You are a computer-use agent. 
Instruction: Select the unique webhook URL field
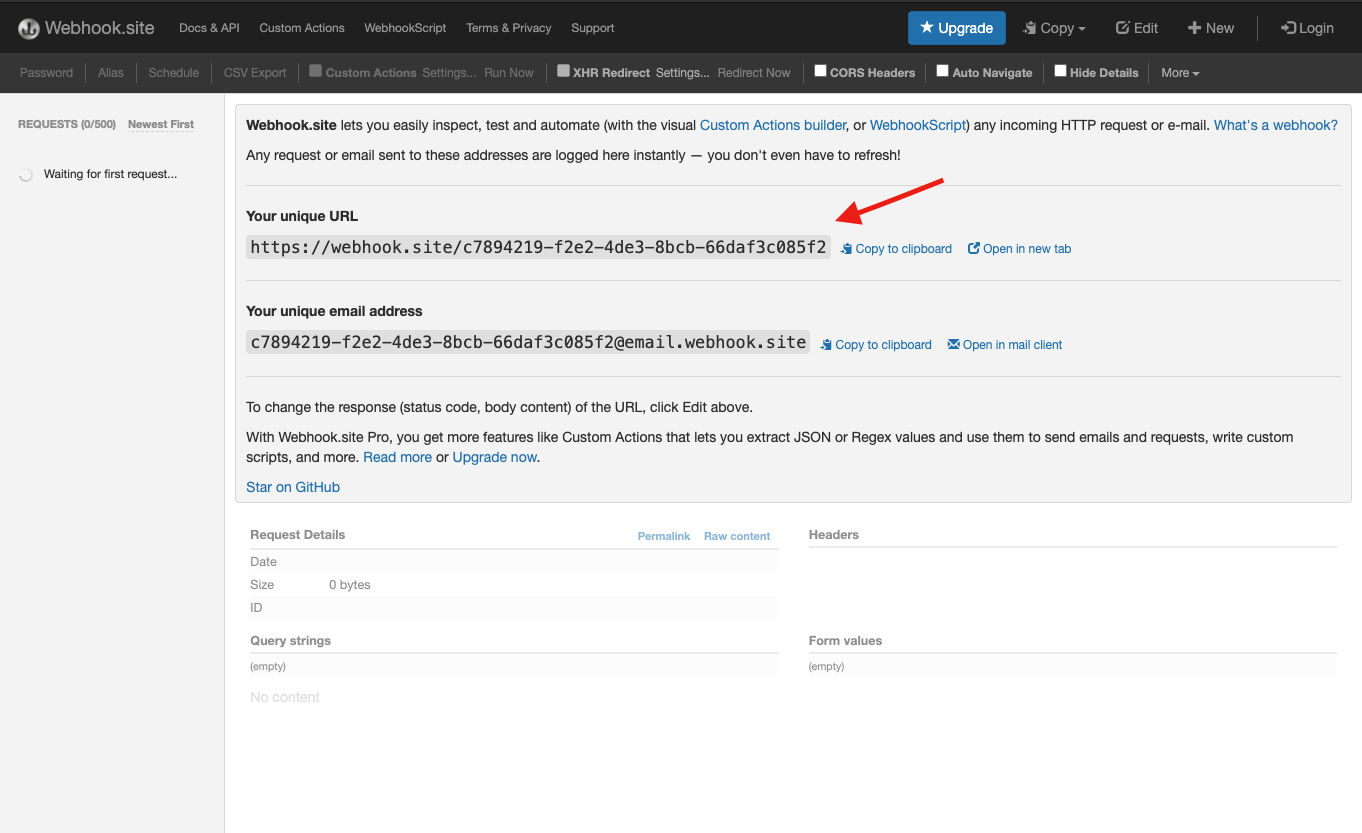[x=538, y=247]
